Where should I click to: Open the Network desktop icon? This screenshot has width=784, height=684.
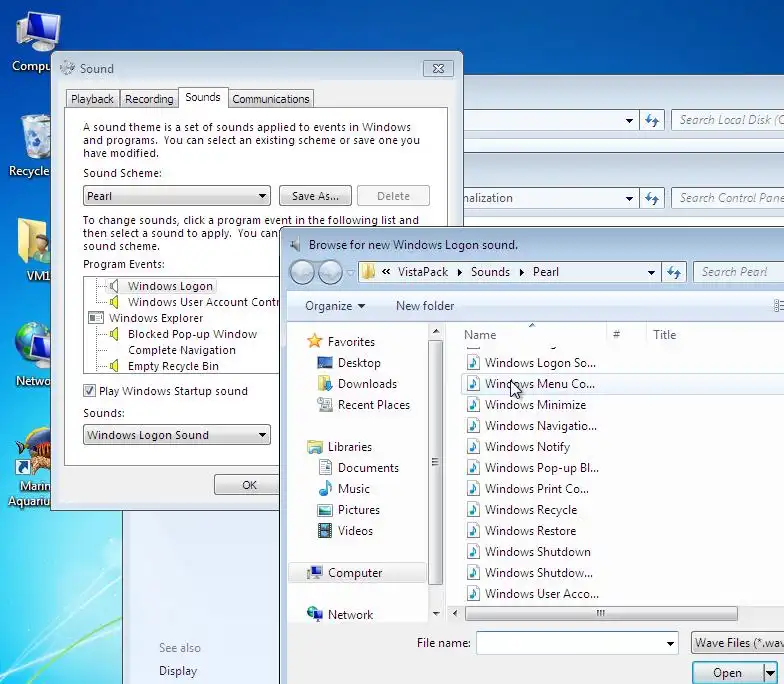33,355
